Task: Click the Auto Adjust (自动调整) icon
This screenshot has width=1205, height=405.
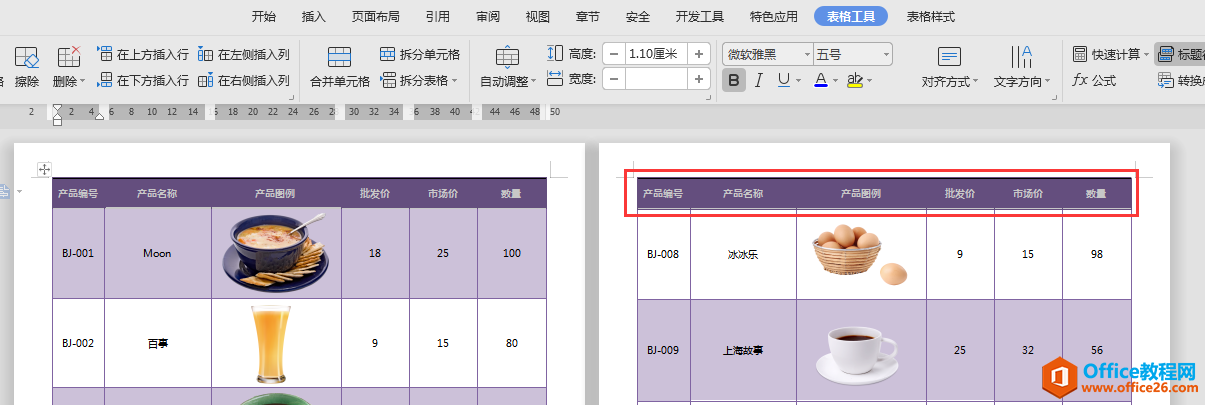Action: [507, 58]
